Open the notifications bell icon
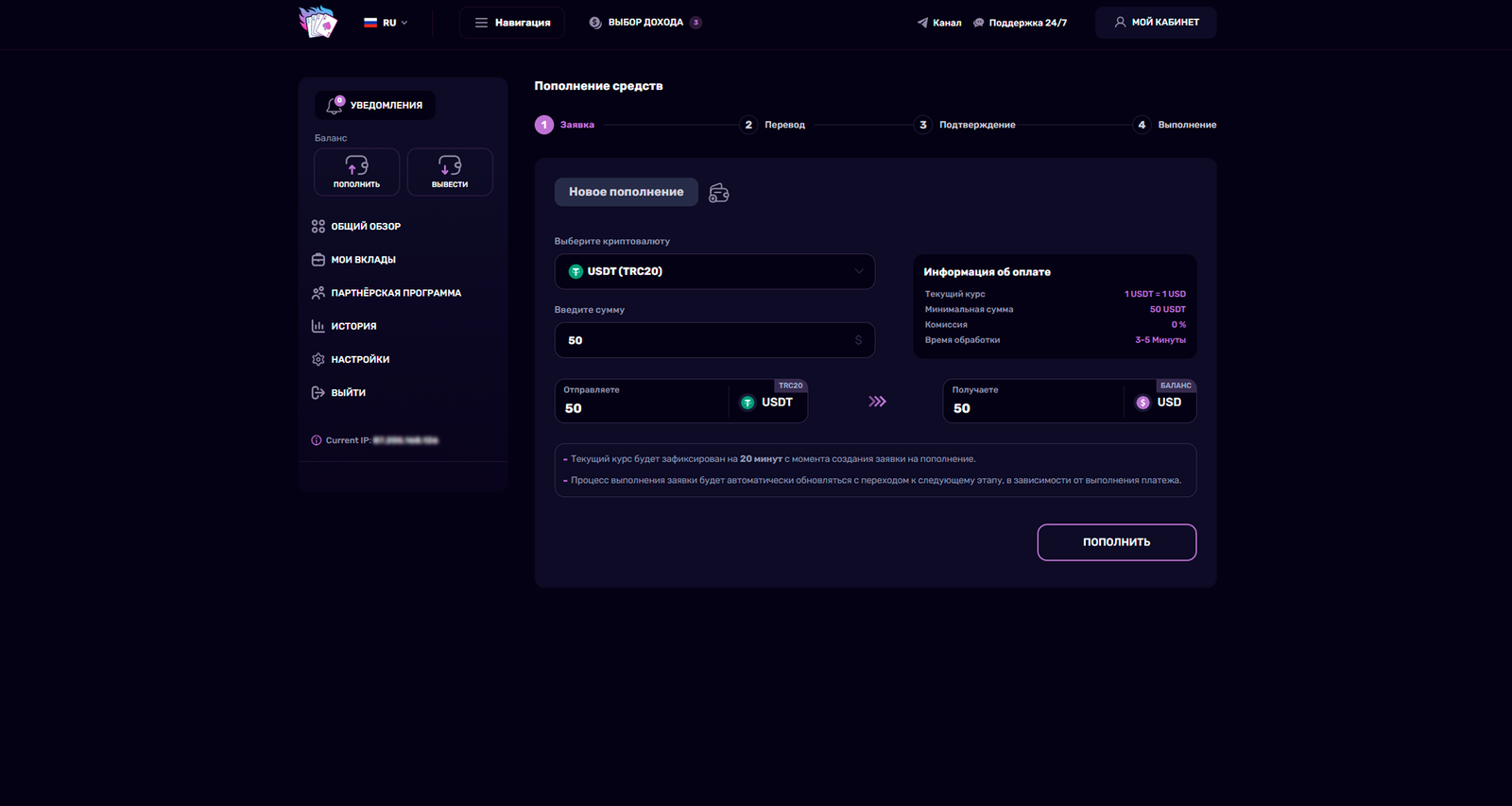1512x806 pixels. pyautogui.click(x=335, y=105)
